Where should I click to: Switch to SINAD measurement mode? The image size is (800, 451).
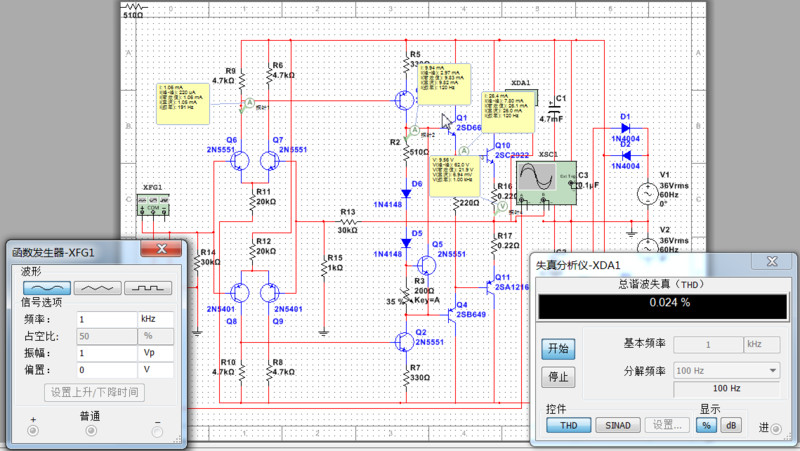[617, 424]
